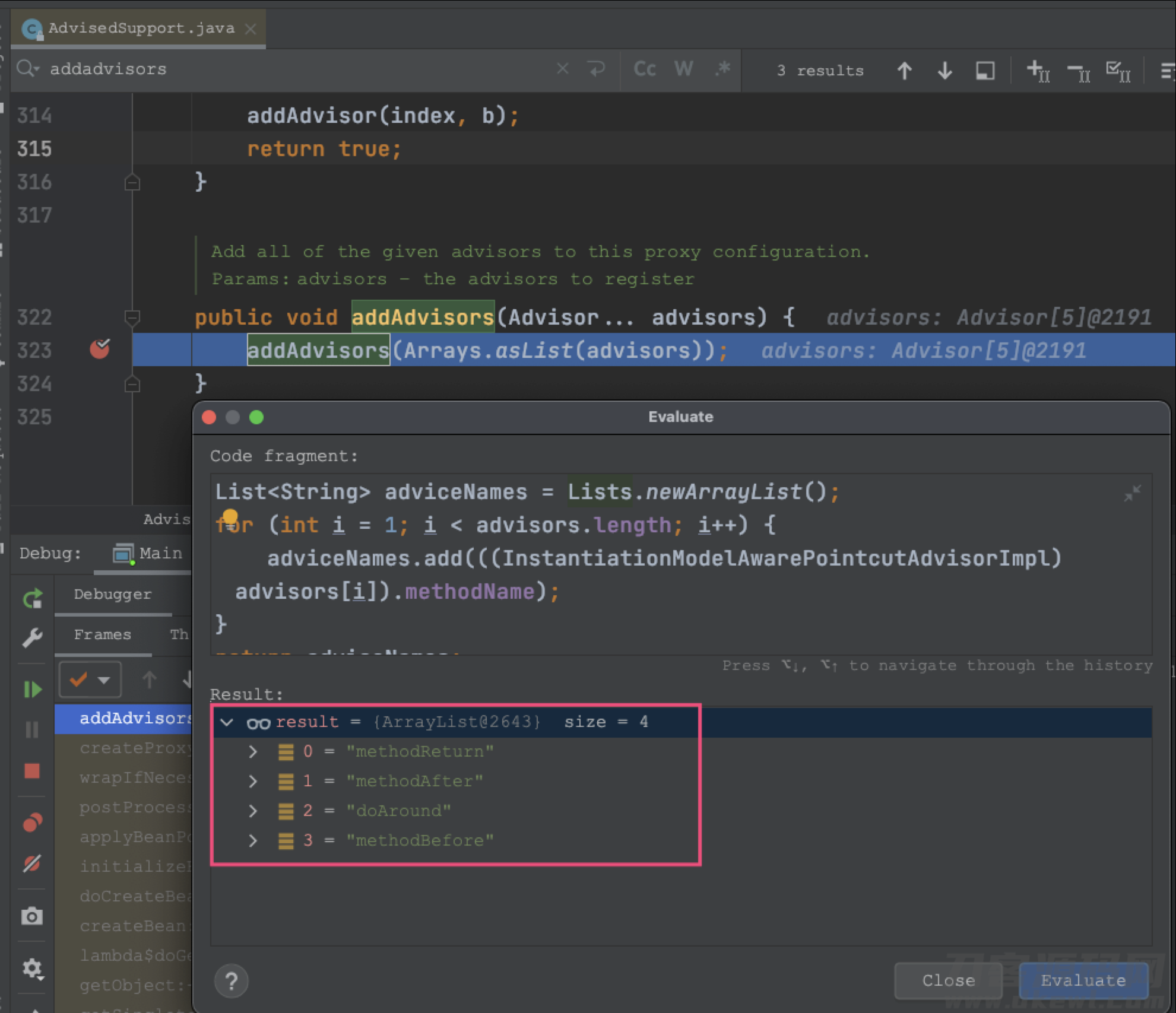Image resolution: width=1176 pixels, height=1013 pixels.
Task: Expand result entry 0 "methodReturn"
Action: (x=253, y=752)
